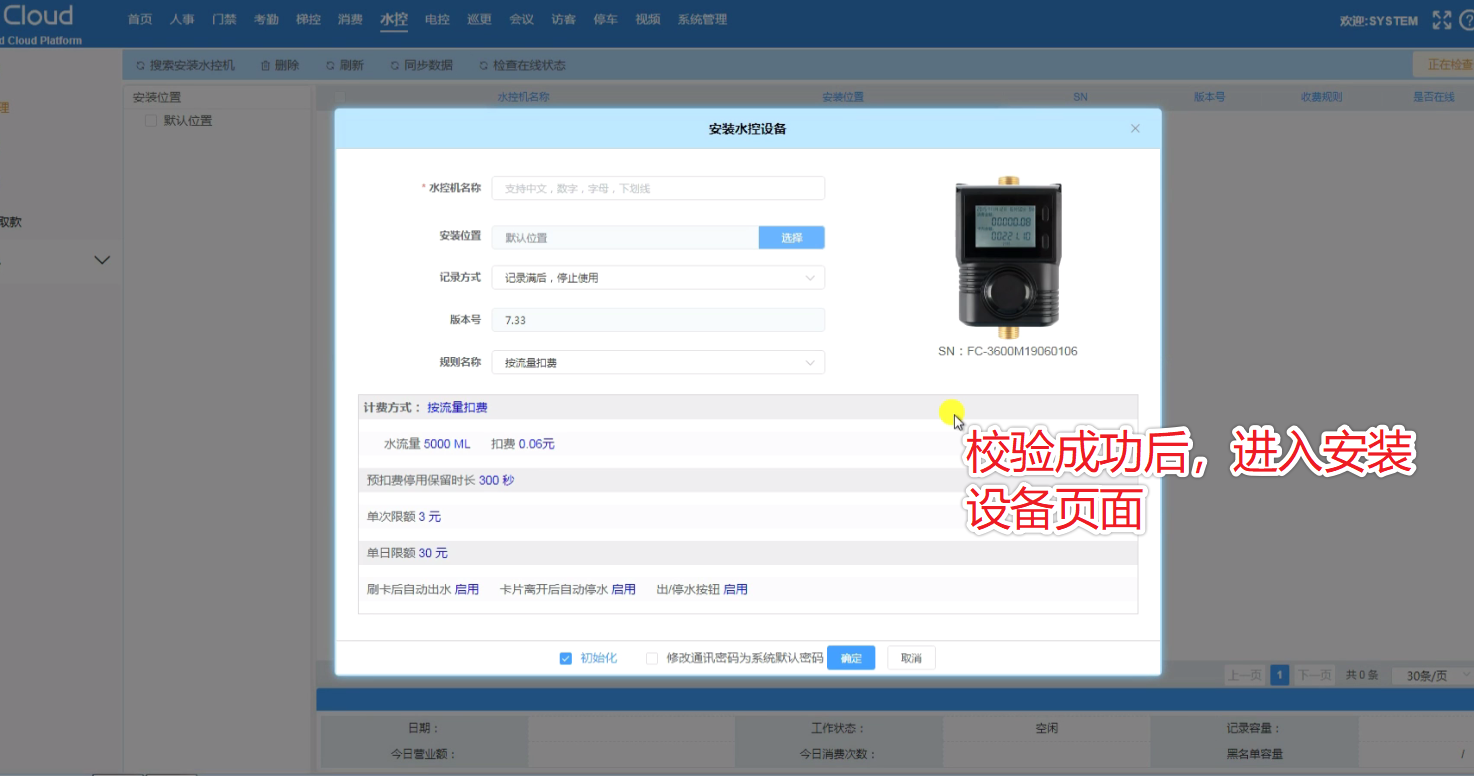The width and height of the screenshot is (1474, 776).
Task: Click the SN column header
Action: pyautogui.click(x=1080, y=97)
